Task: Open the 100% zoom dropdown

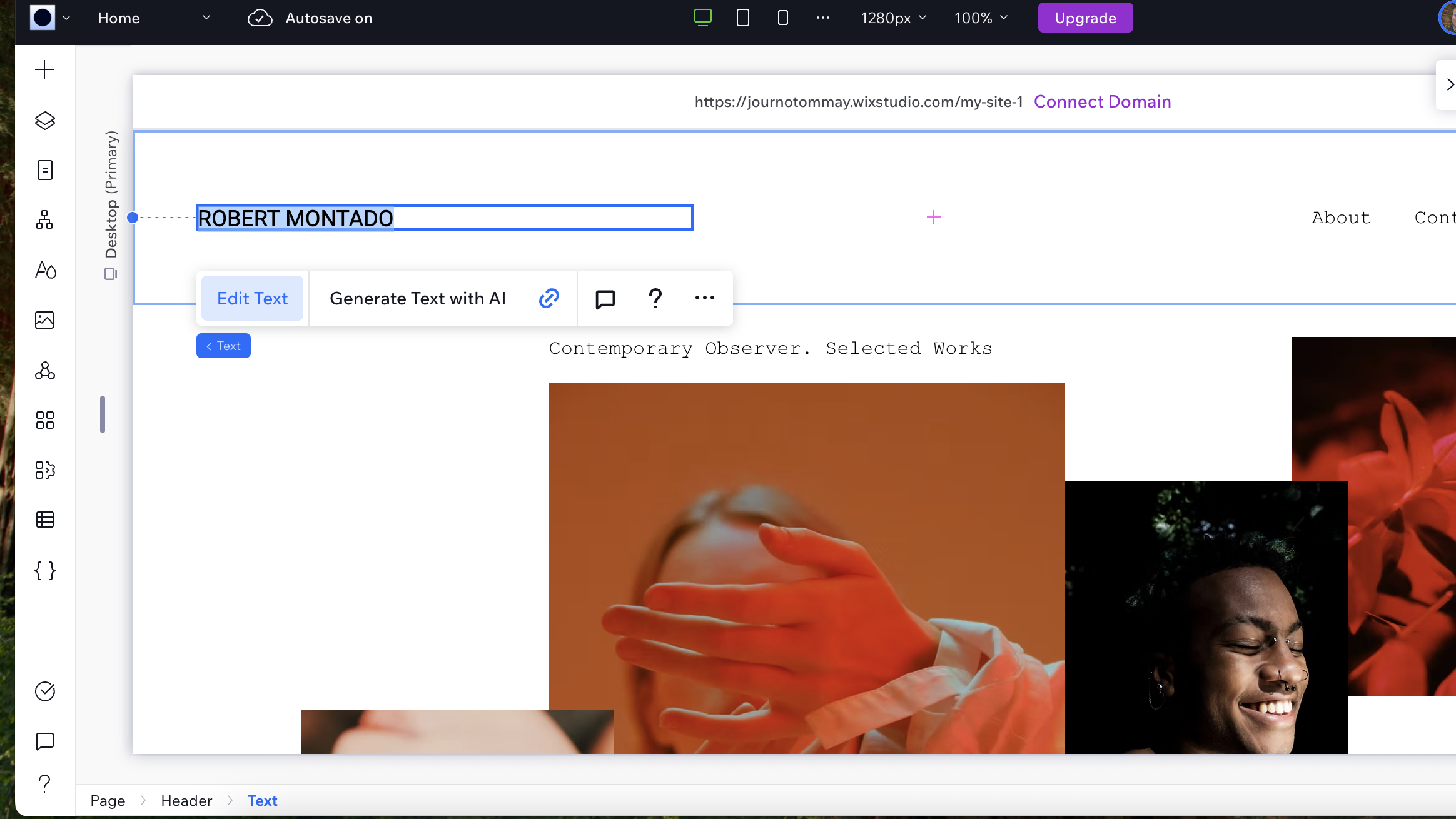Action: (x=981, y=18)
